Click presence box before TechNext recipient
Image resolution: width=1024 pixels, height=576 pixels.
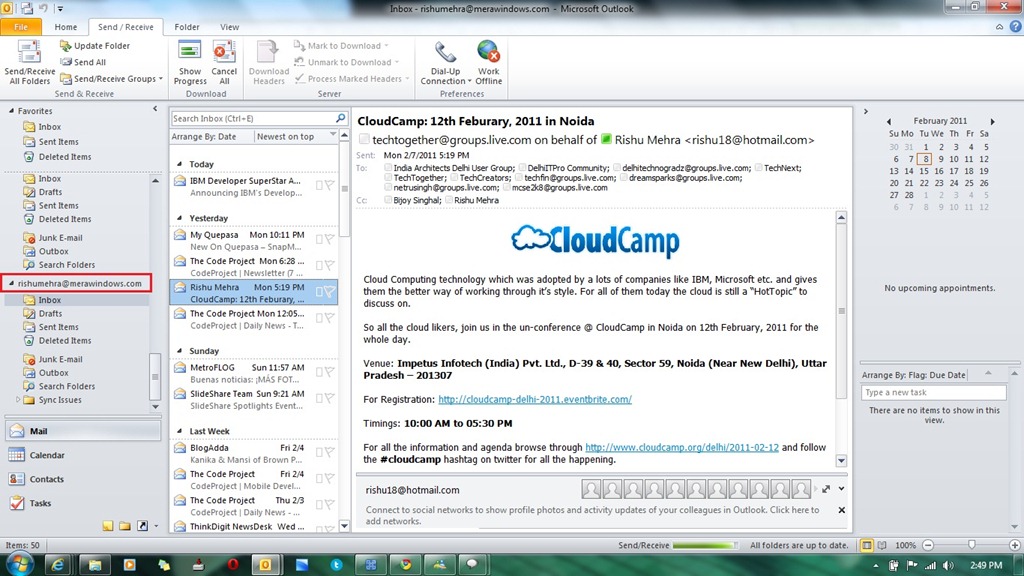[x=758, y=168]
